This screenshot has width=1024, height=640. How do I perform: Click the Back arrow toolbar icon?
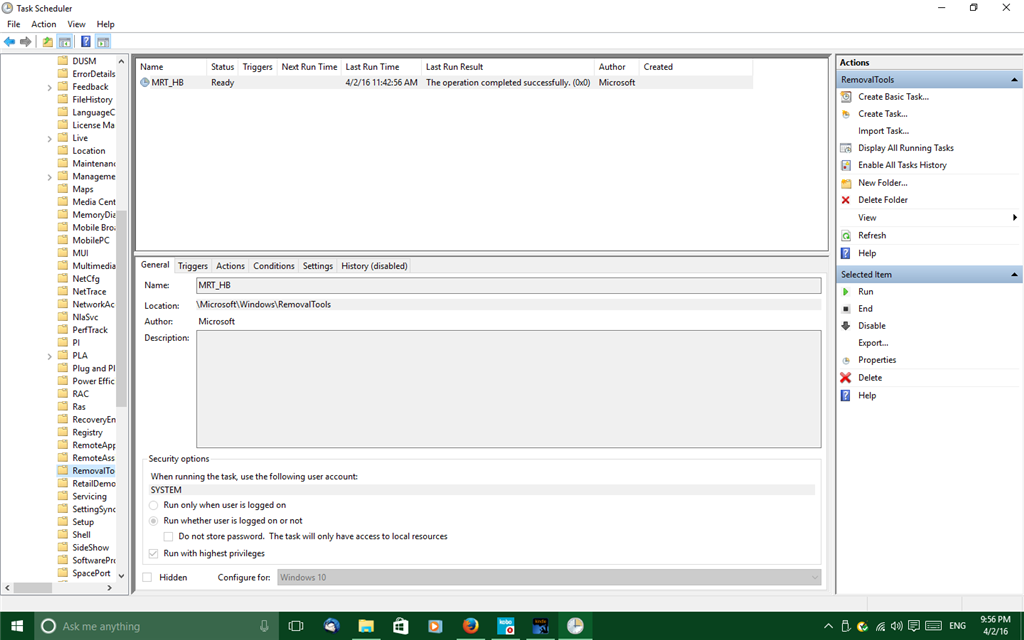[x=9, y=42]
